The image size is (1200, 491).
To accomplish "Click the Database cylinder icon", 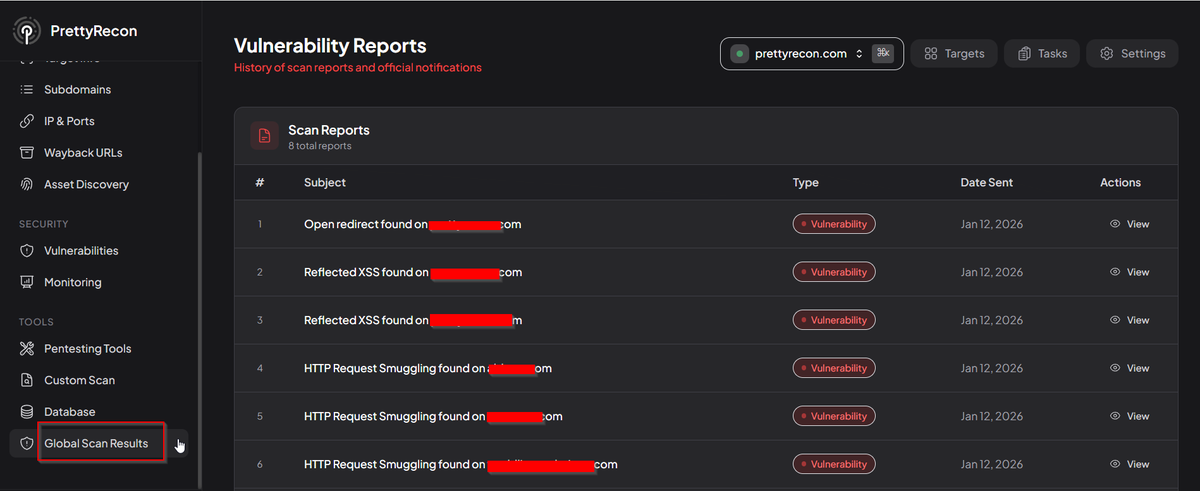I will click(27, 412).
